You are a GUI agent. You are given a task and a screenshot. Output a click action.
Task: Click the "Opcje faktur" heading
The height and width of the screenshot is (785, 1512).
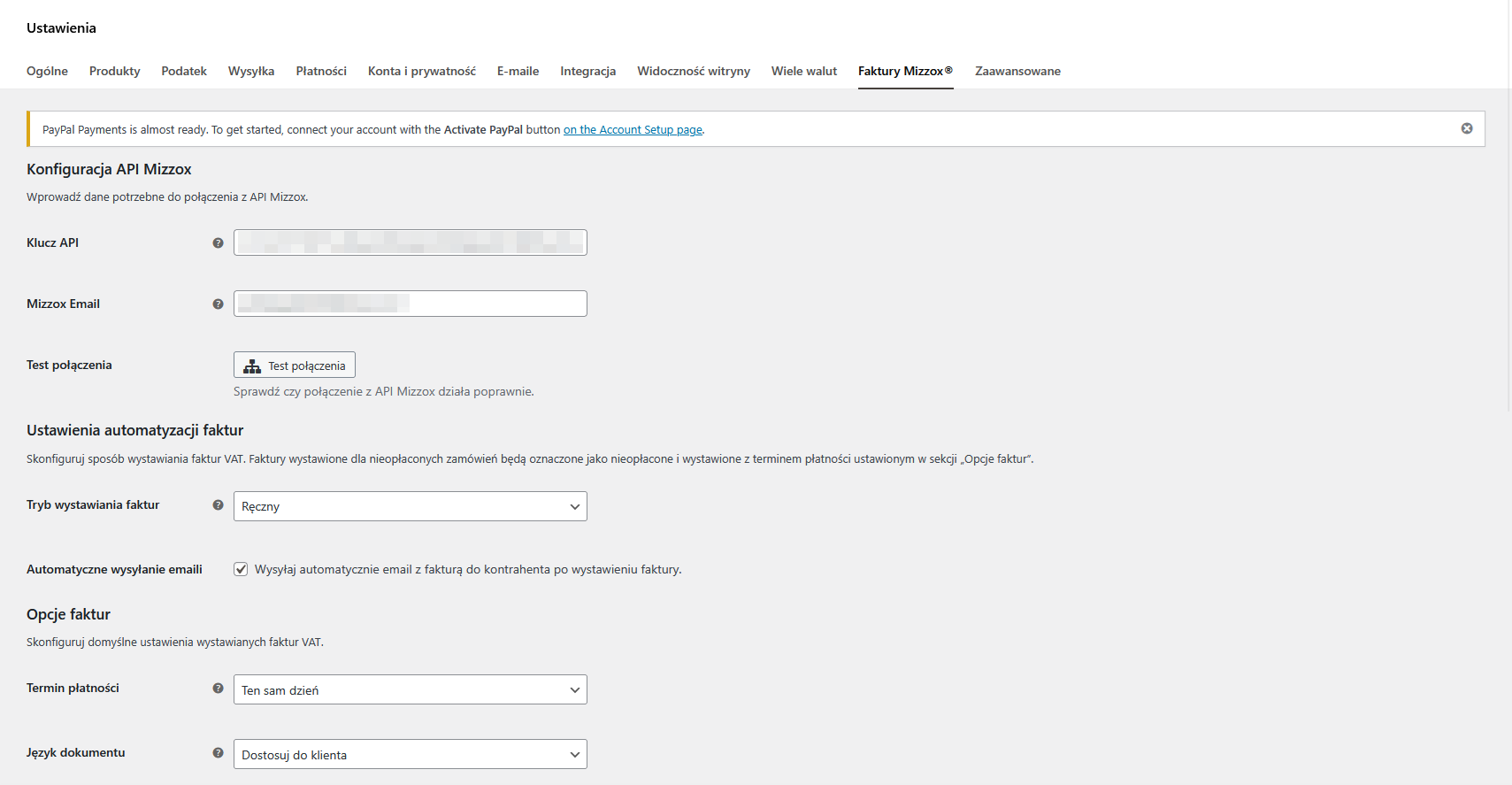click(68, 614)
